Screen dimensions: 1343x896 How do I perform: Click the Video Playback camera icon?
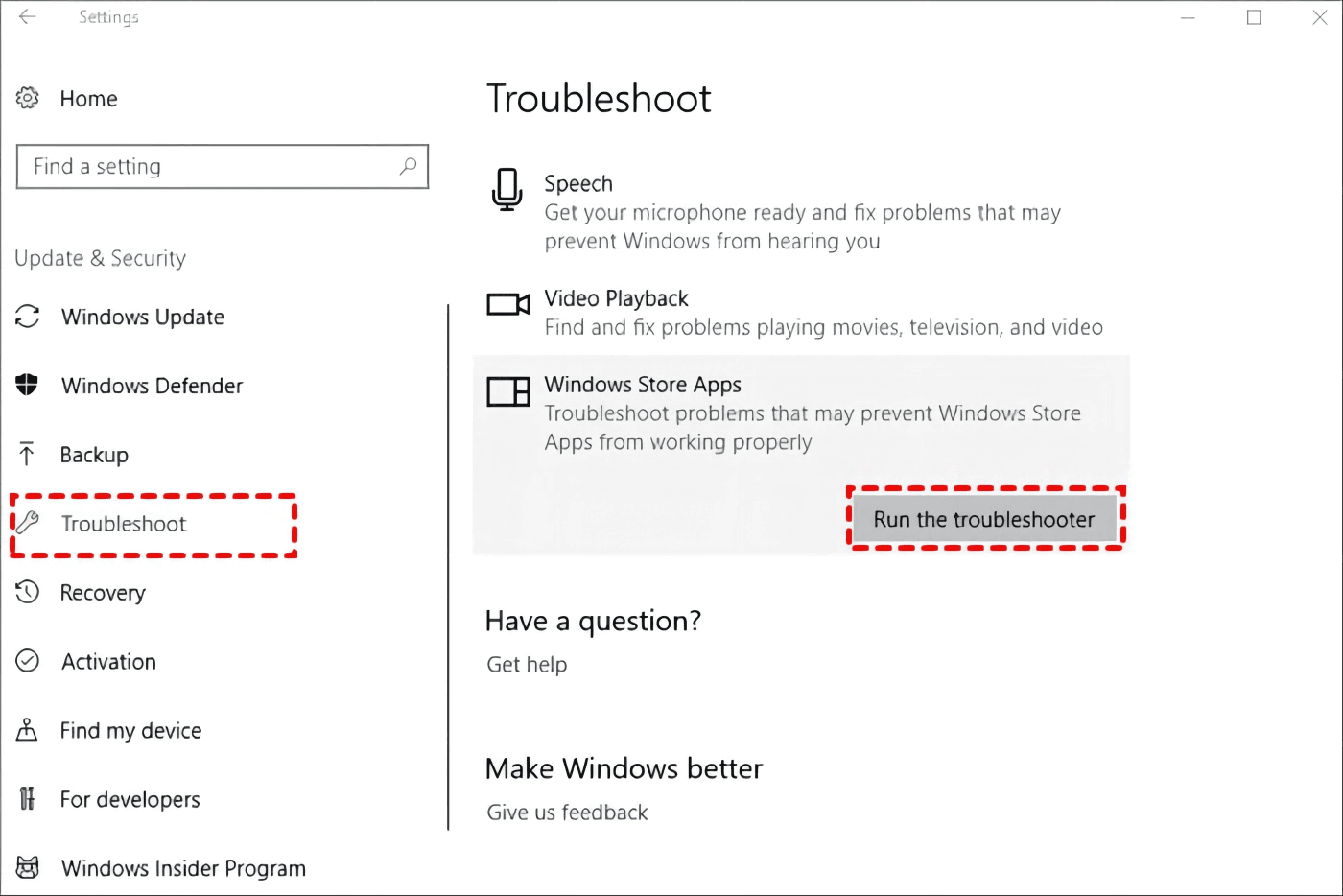[507, 304]
